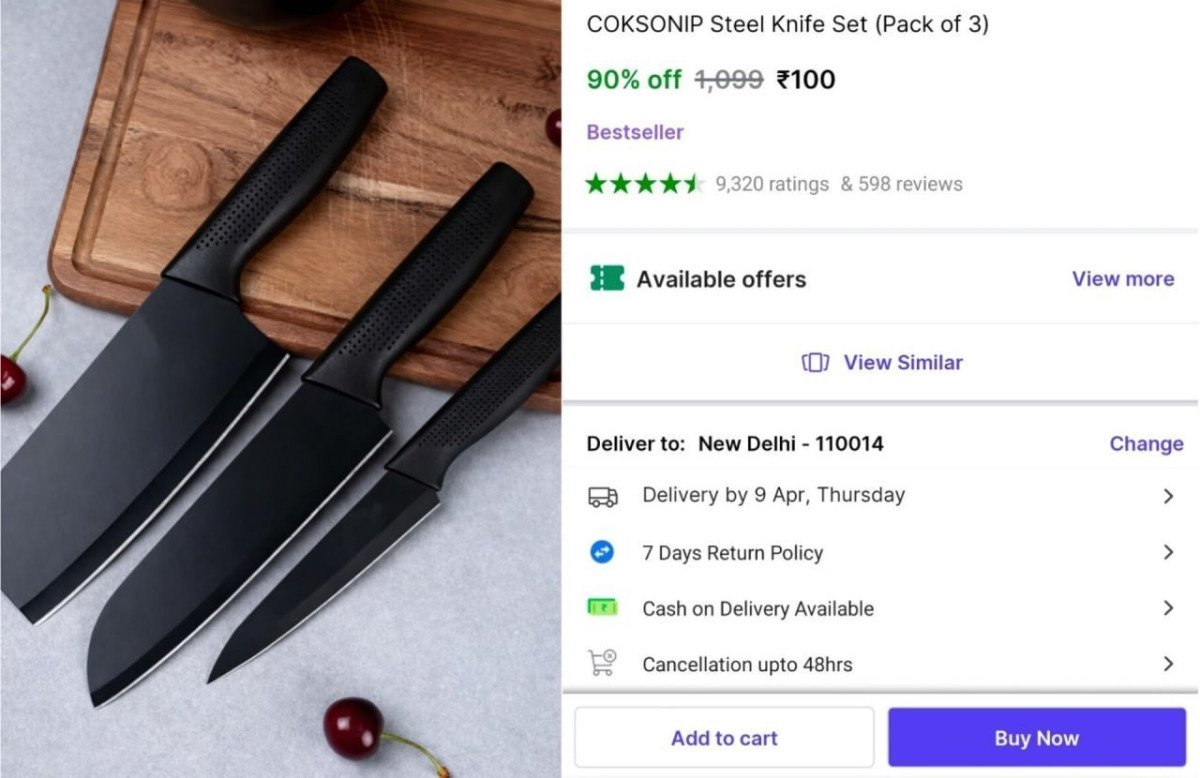Click the cancellation cart icon

point(602,663)
